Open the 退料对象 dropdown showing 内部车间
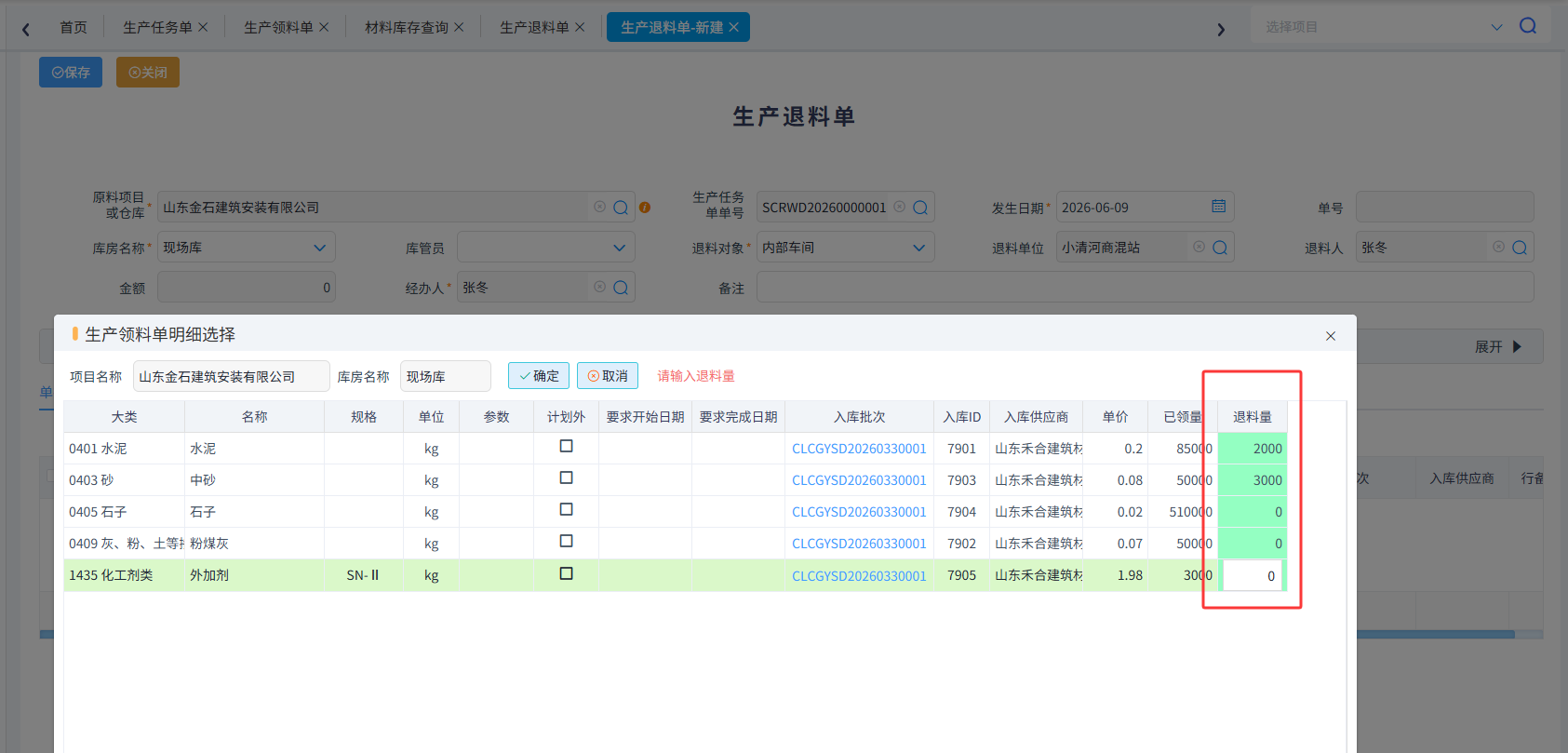Screen dimensions: 1568x753 846,248
